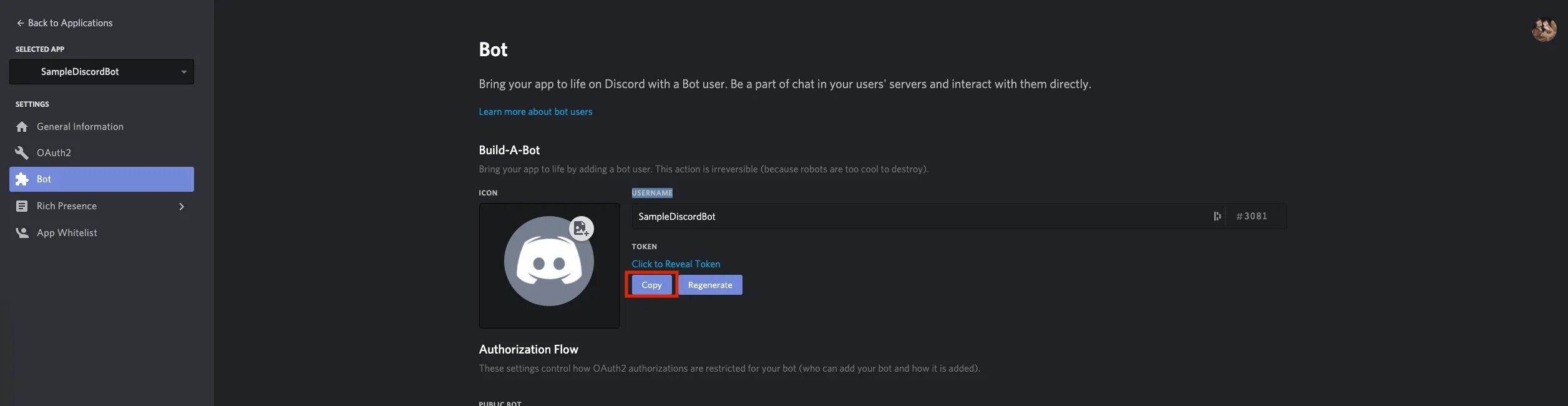
Task: Click the Regenerate token button
Action: pos(710,285)
